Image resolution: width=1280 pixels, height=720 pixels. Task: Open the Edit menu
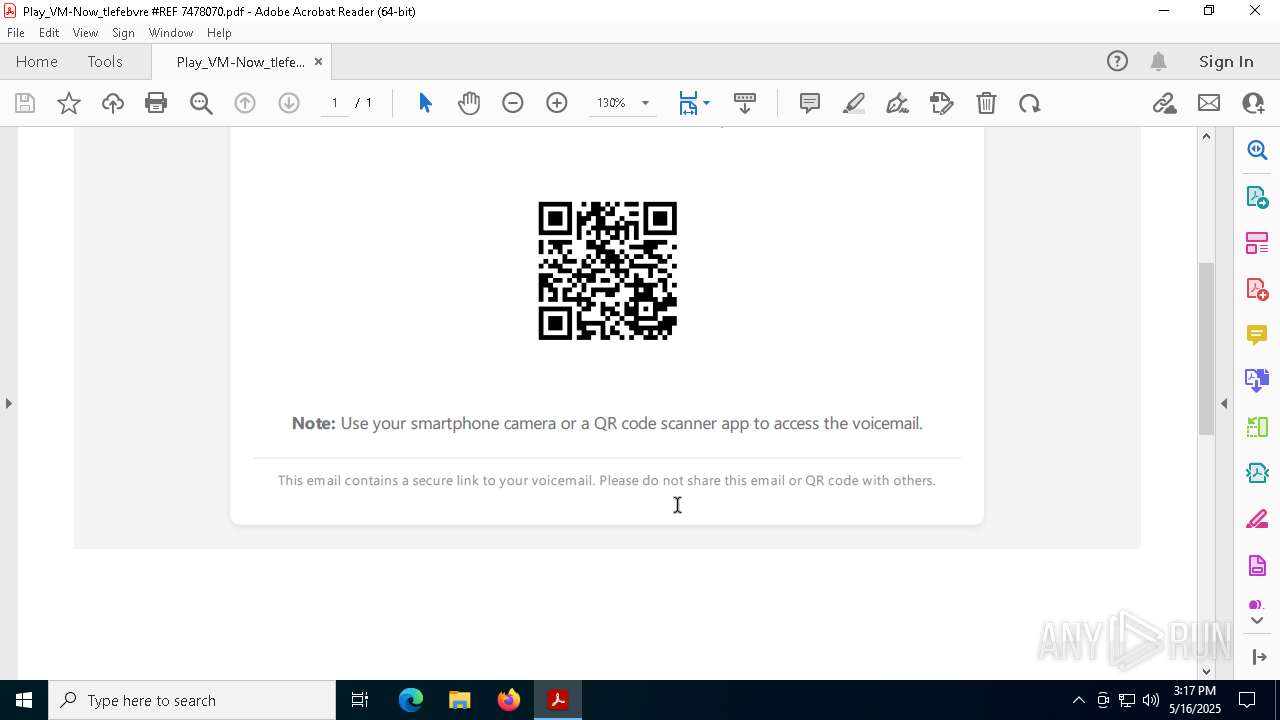tap(49, 33)
